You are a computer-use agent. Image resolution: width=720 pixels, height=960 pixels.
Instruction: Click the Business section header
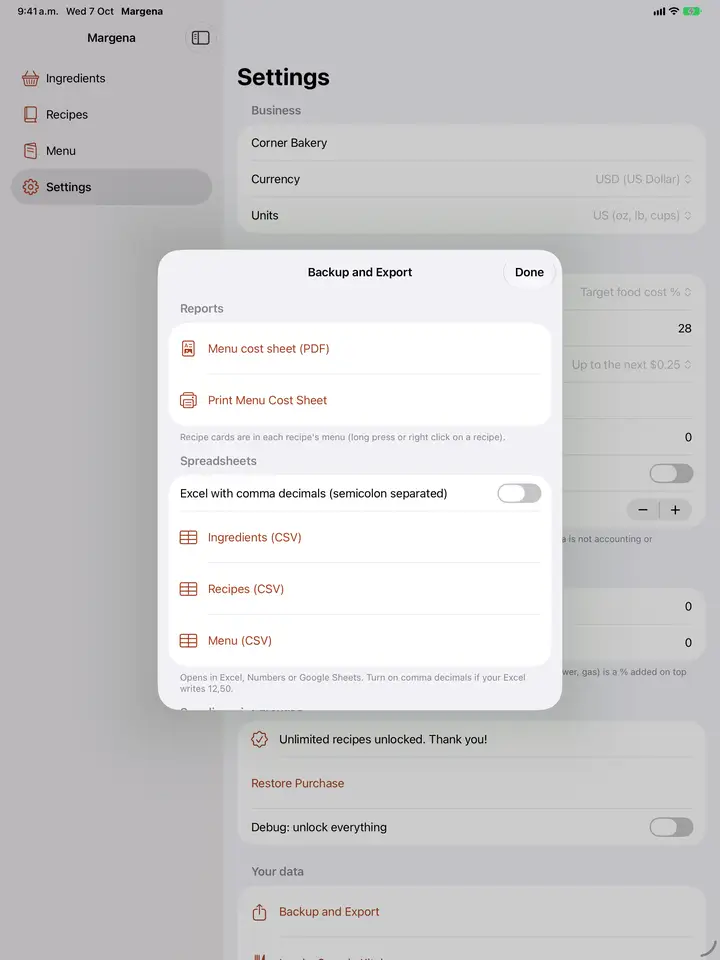[276, 110]
